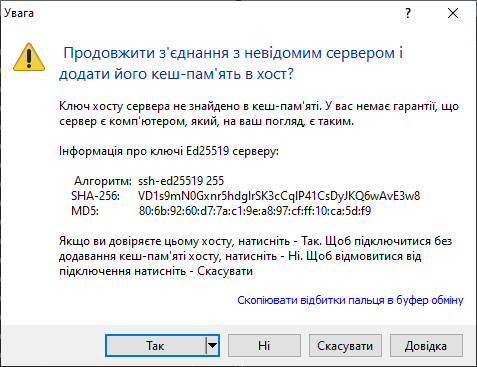Click the Скопіювати відбитки пальця в буфер обміну link
This screenshot has width=477, height=367.
point(350,300)
